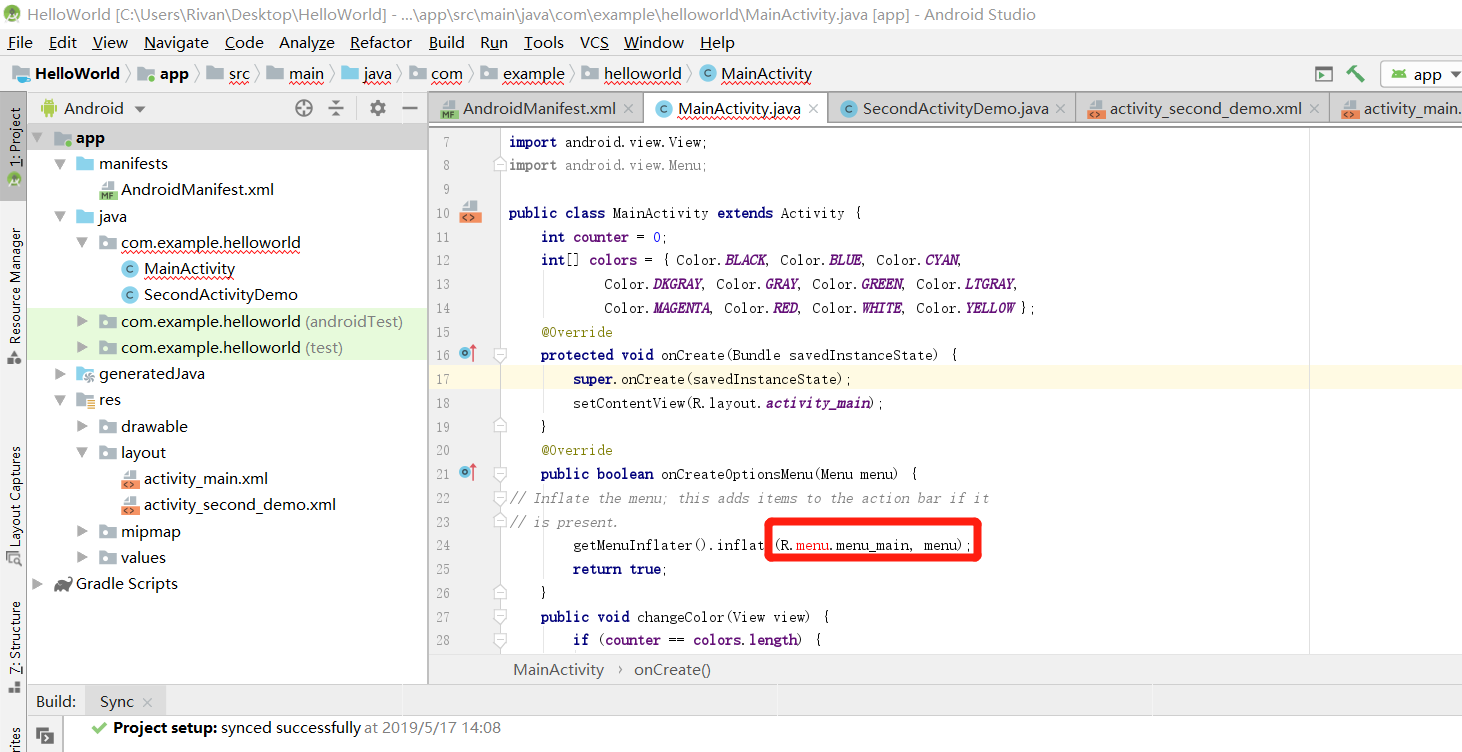Open the VCS menu

(594, 42)
